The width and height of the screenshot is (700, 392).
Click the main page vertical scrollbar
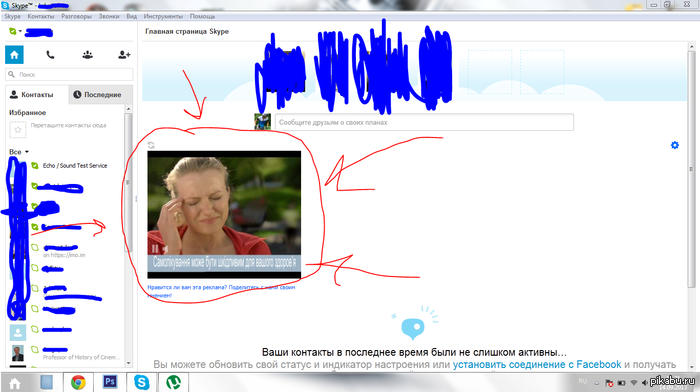[x=692, y=170]
